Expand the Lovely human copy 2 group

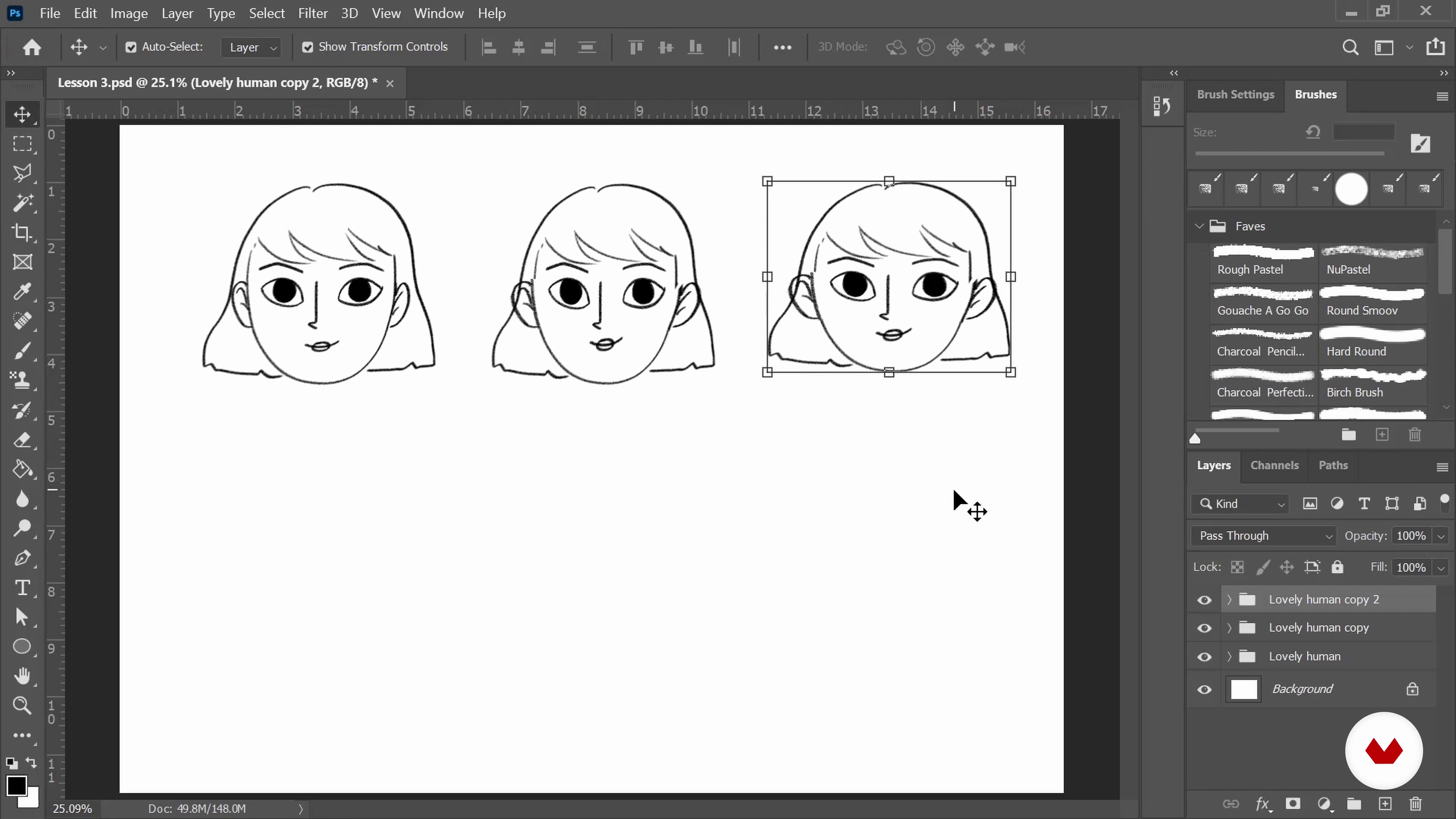tap(1229, 600)
